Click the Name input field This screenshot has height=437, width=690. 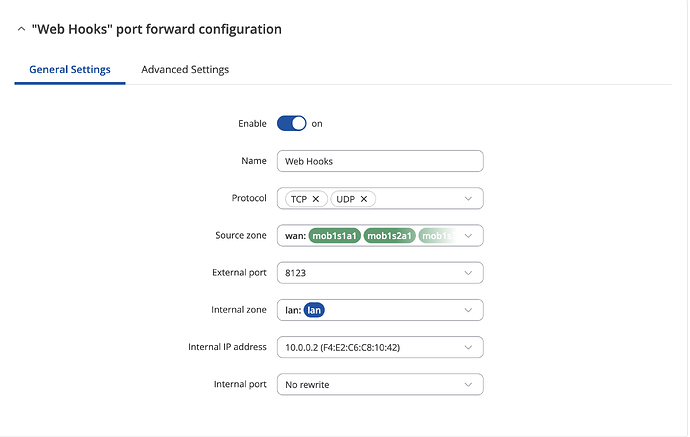(x=380, y=161)
